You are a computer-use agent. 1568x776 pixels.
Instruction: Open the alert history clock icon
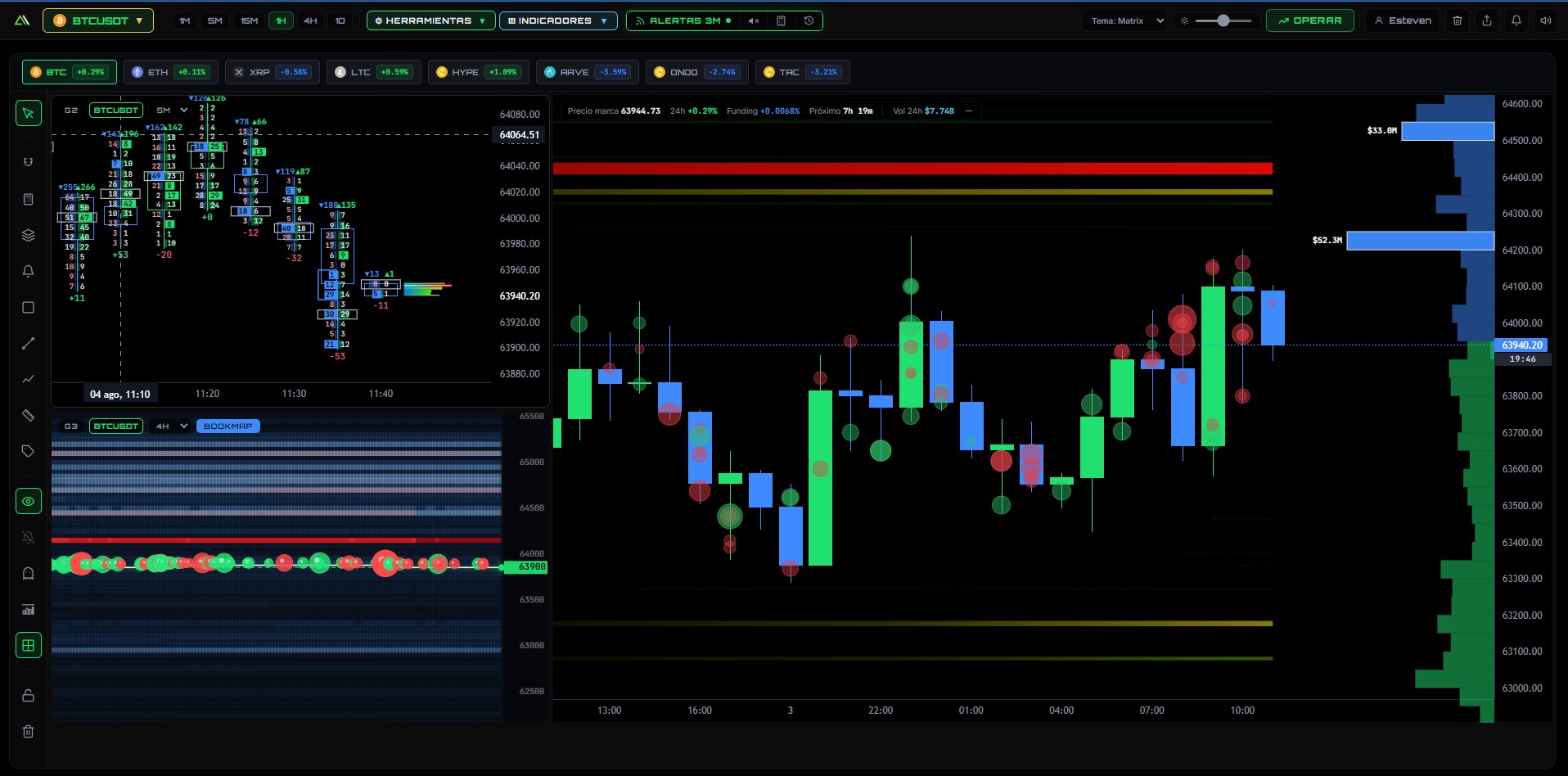click(x=809, y=20)
